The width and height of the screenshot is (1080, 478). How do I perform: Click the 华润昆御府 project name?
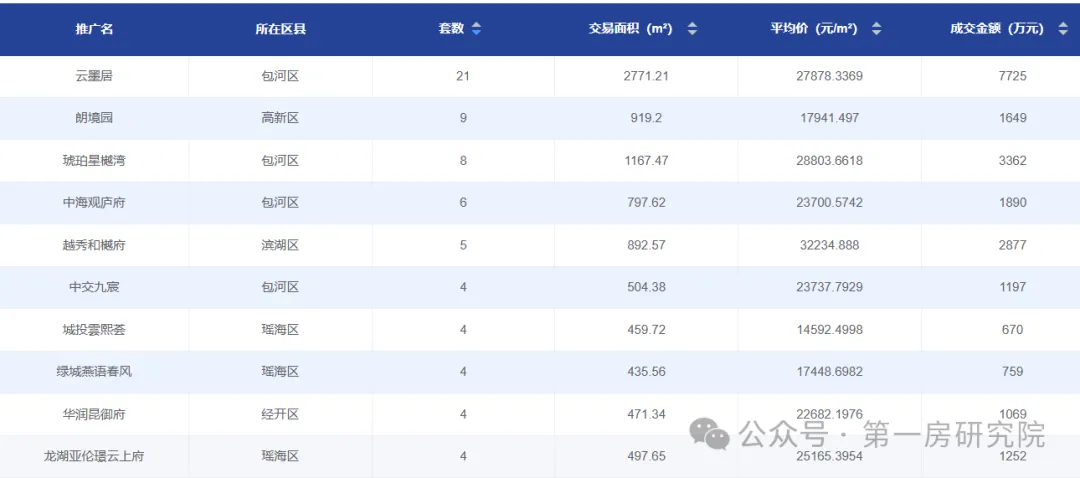[94, 414]
